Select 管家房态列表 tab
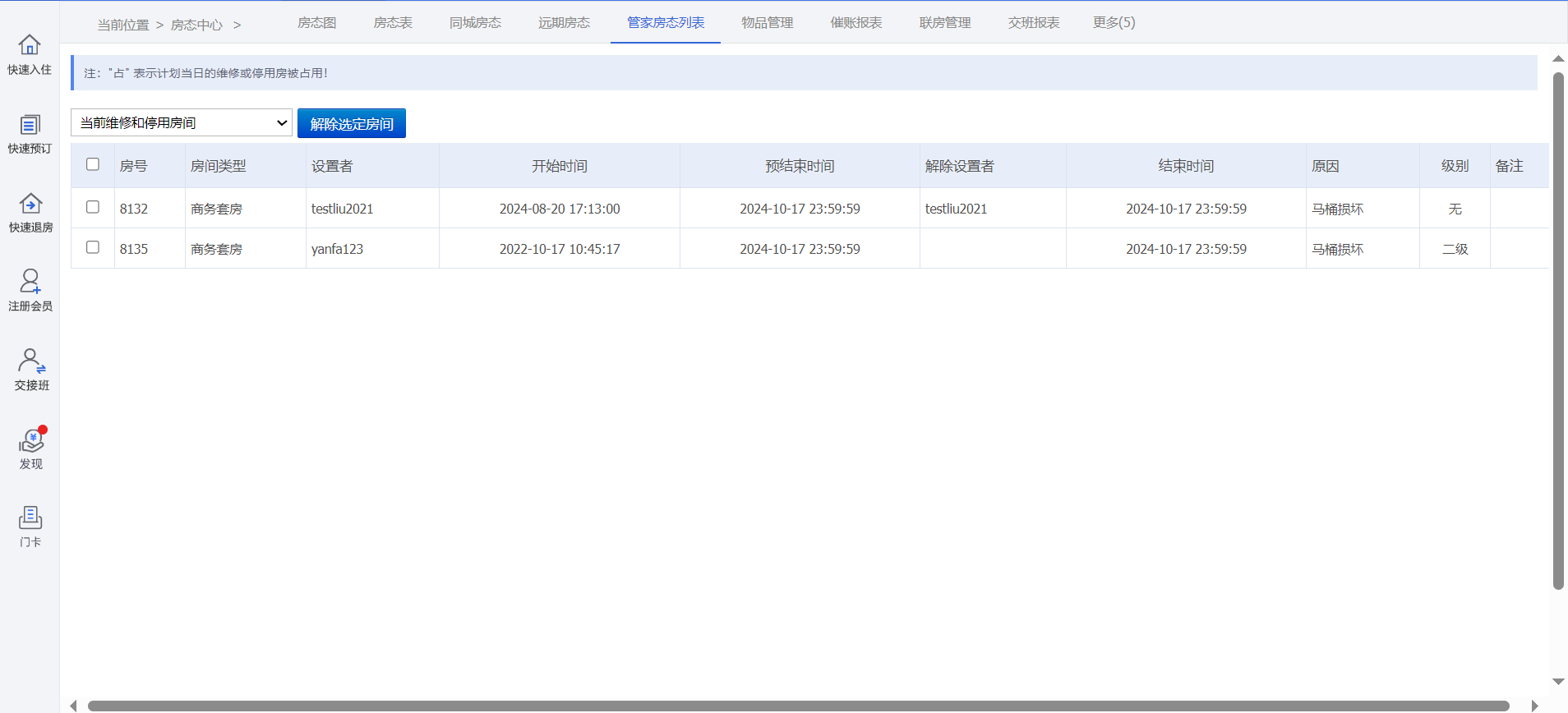The width and height of the screenshot is (1568, 713). [x=666, y=22]
